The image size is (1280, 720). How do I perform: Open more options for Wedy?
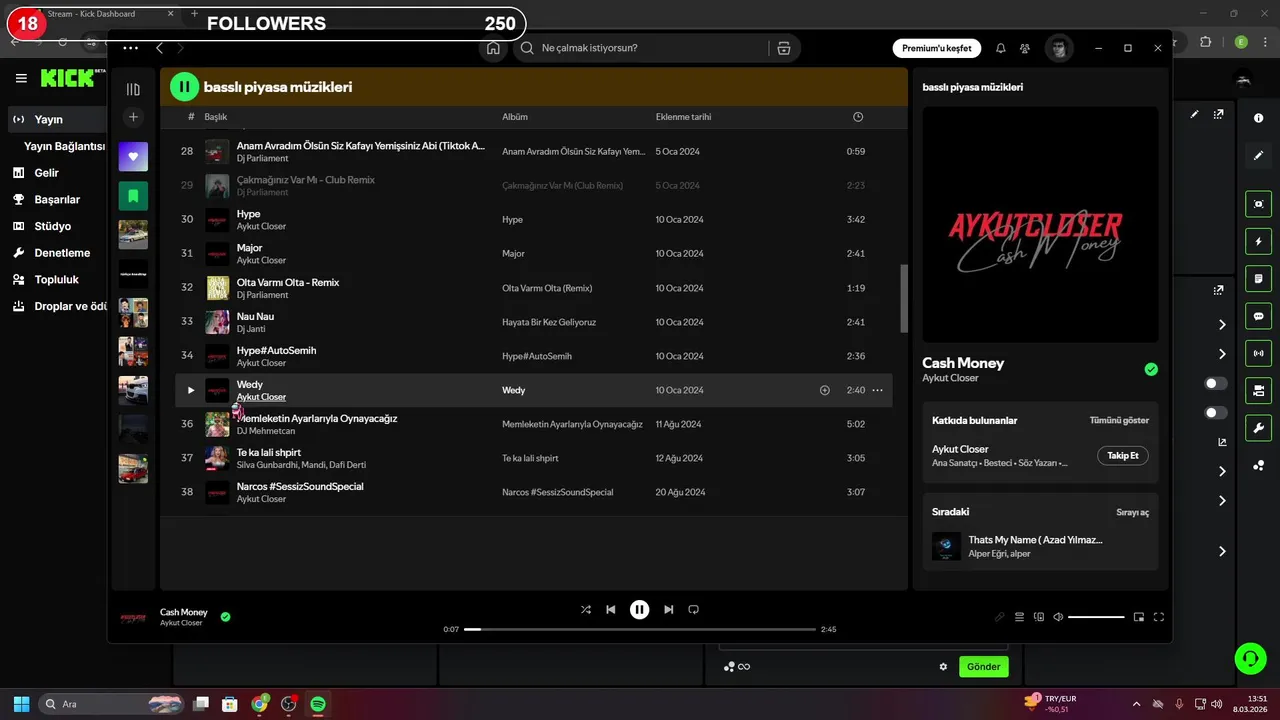(878, 390)
